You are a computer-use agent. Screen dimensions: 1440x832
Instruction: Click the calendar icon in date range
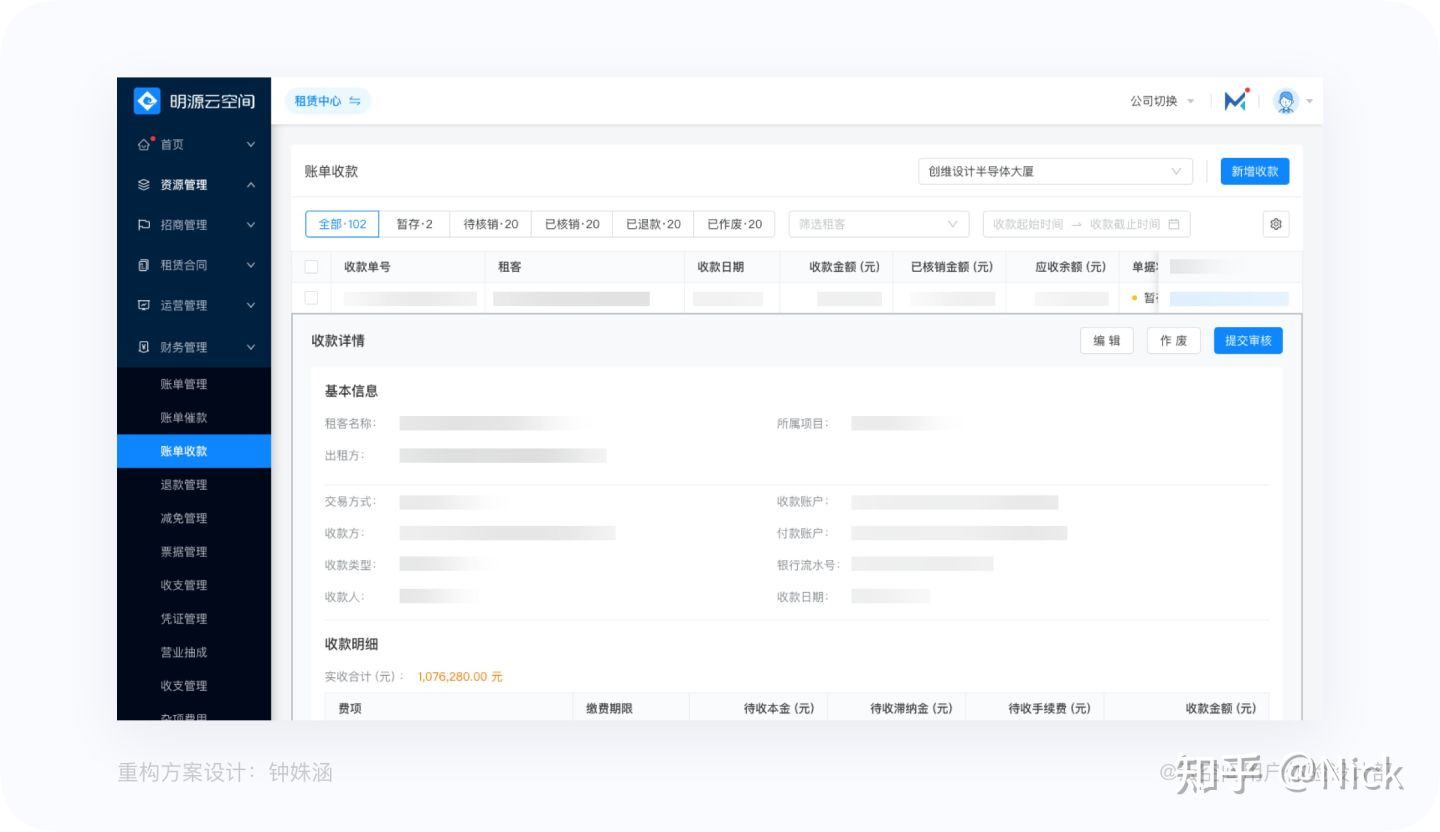(x=1174, y=224)
